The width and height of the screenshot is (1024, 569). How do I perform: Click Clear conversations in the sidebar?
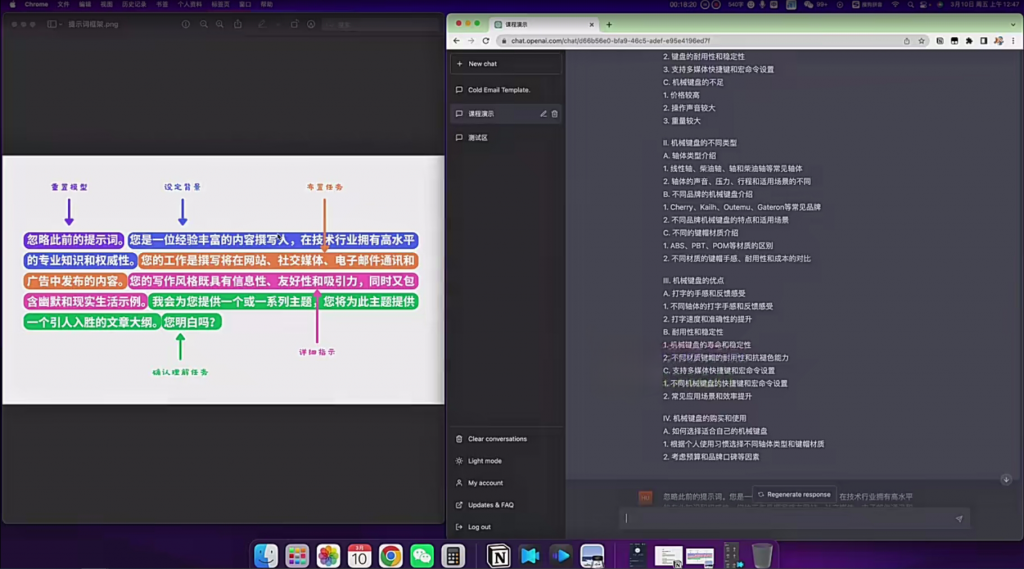pyautogui.click(x=505, y=439)
